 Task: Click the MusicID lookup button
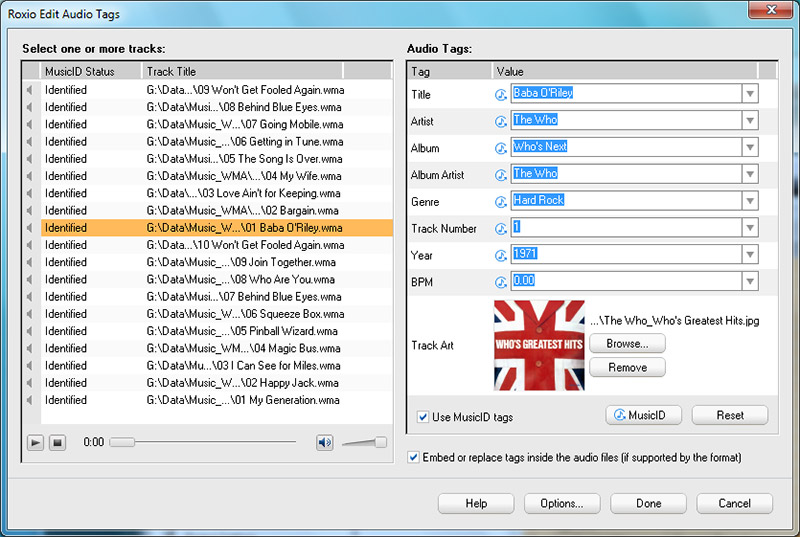click(643, 415)
